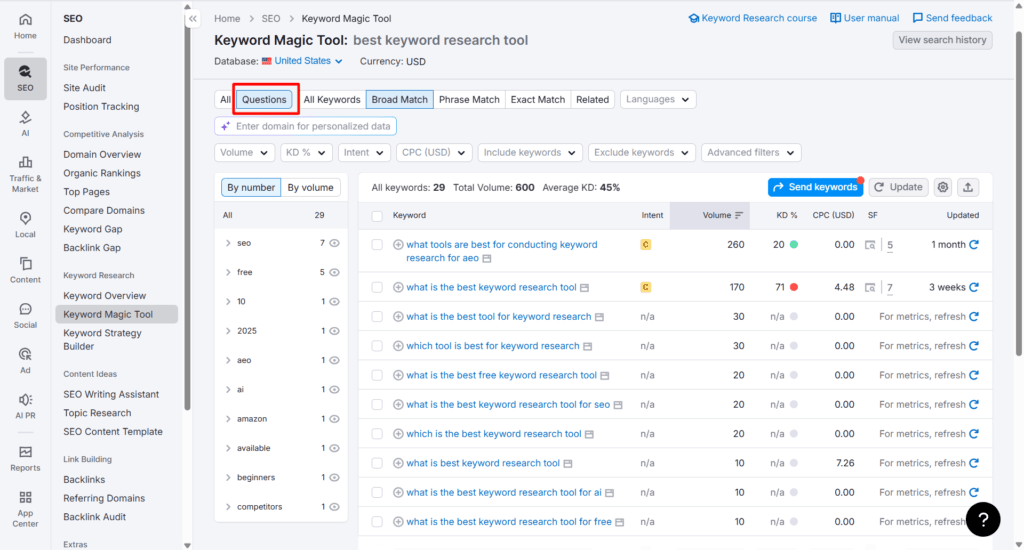Click the export upload icon
This screenshot has width=1024, height=550.
tap(968, 187)
